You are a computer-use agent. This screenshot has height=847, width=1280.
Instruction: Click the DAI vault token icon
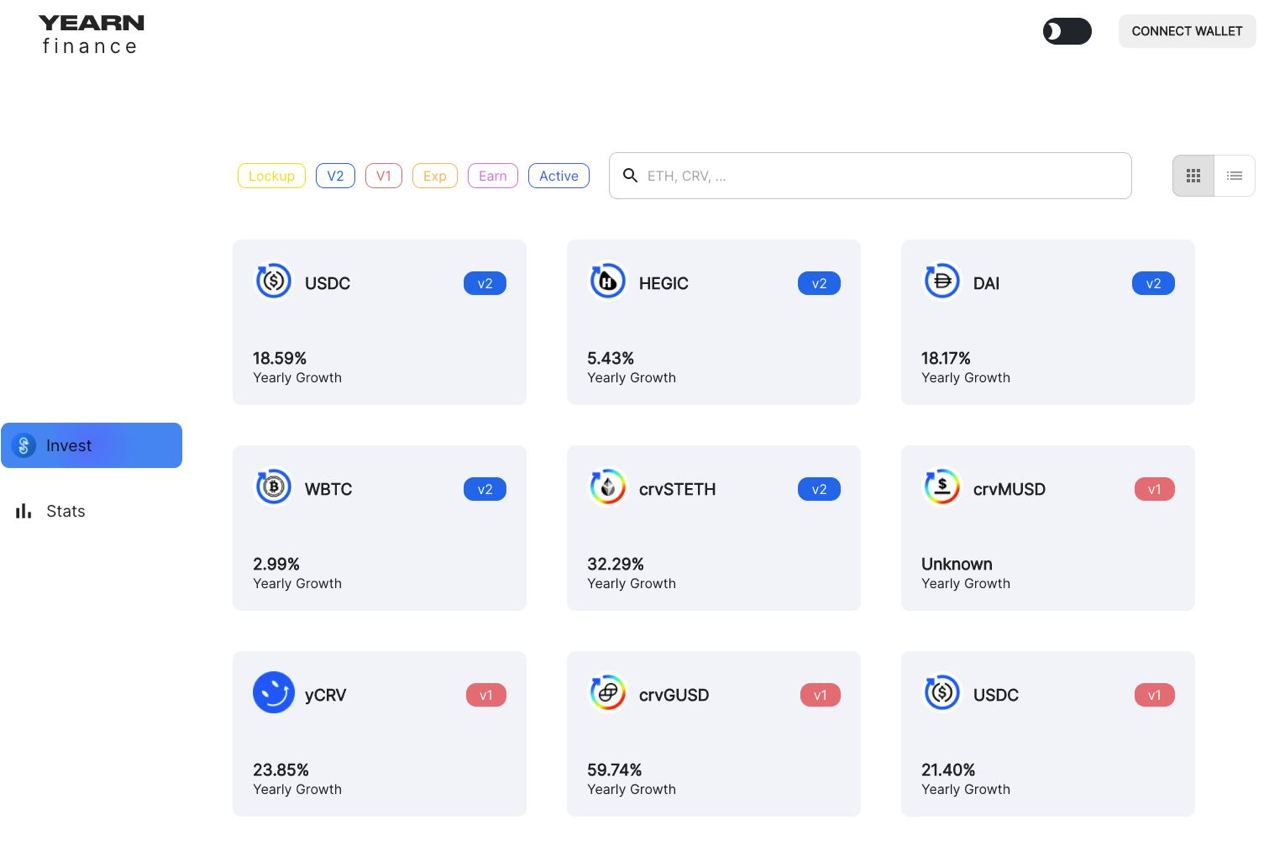coord(941,281)
